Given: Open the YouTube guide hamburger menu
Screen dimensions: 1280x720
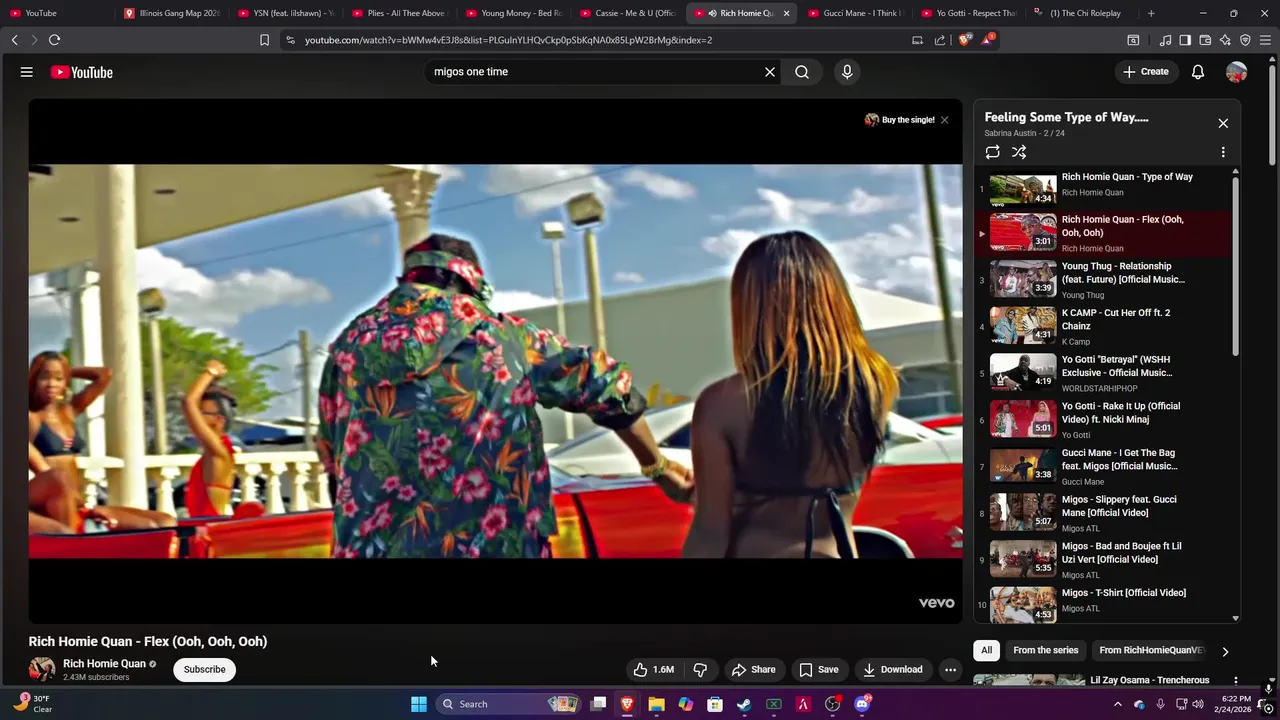Looking at the screenshot, I should [27, 72].
